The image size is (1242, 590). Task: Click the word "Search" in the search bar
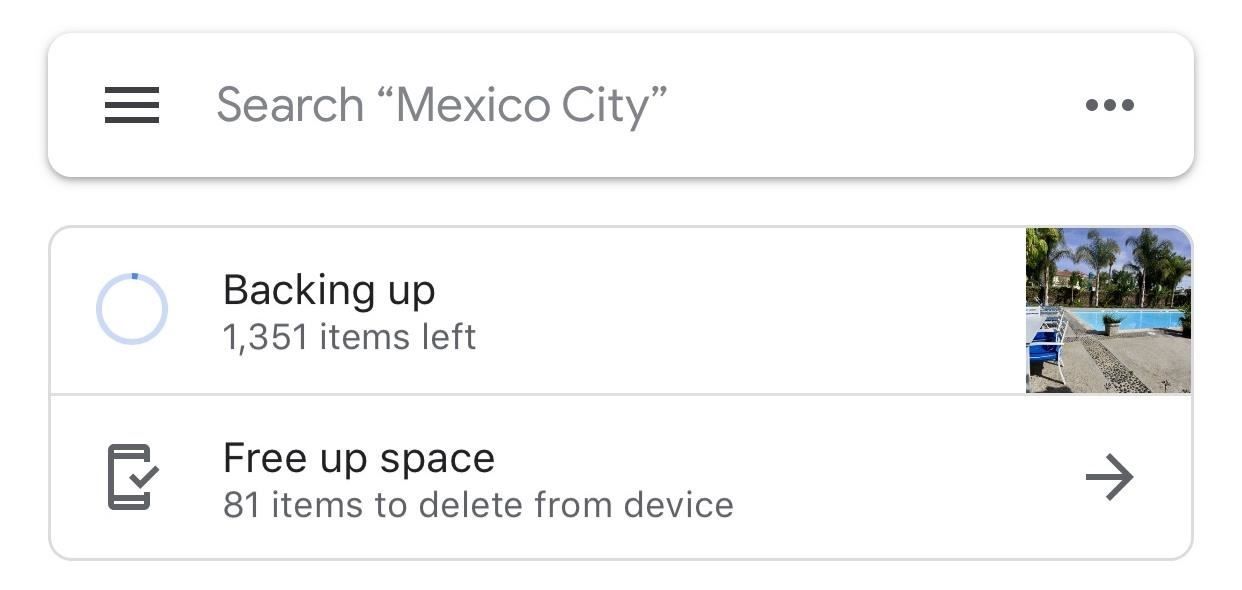pyautogui.click(x=290, y=105)
